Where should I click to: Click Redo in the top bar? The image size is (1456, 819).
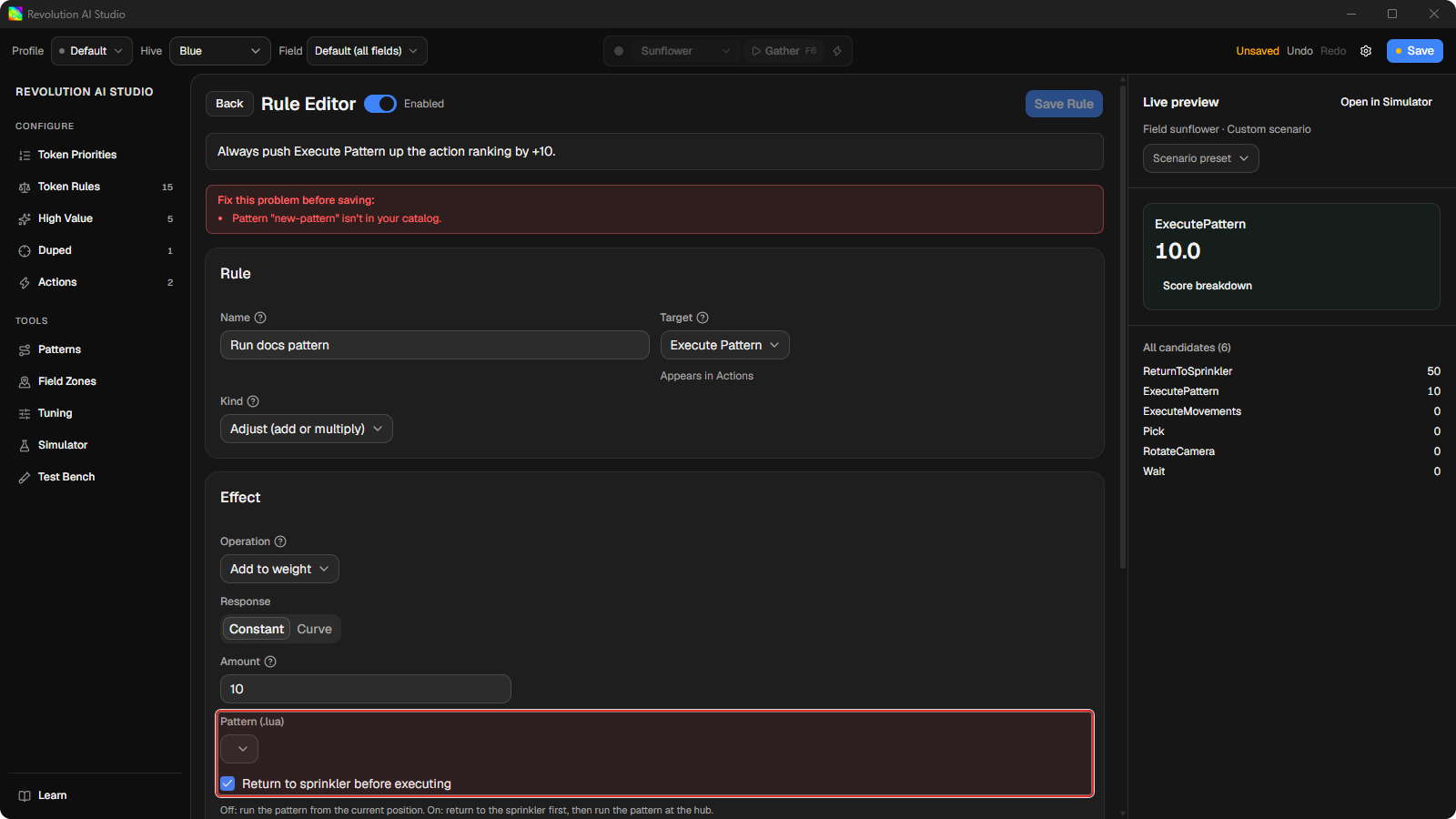(x=1333, y=51)
